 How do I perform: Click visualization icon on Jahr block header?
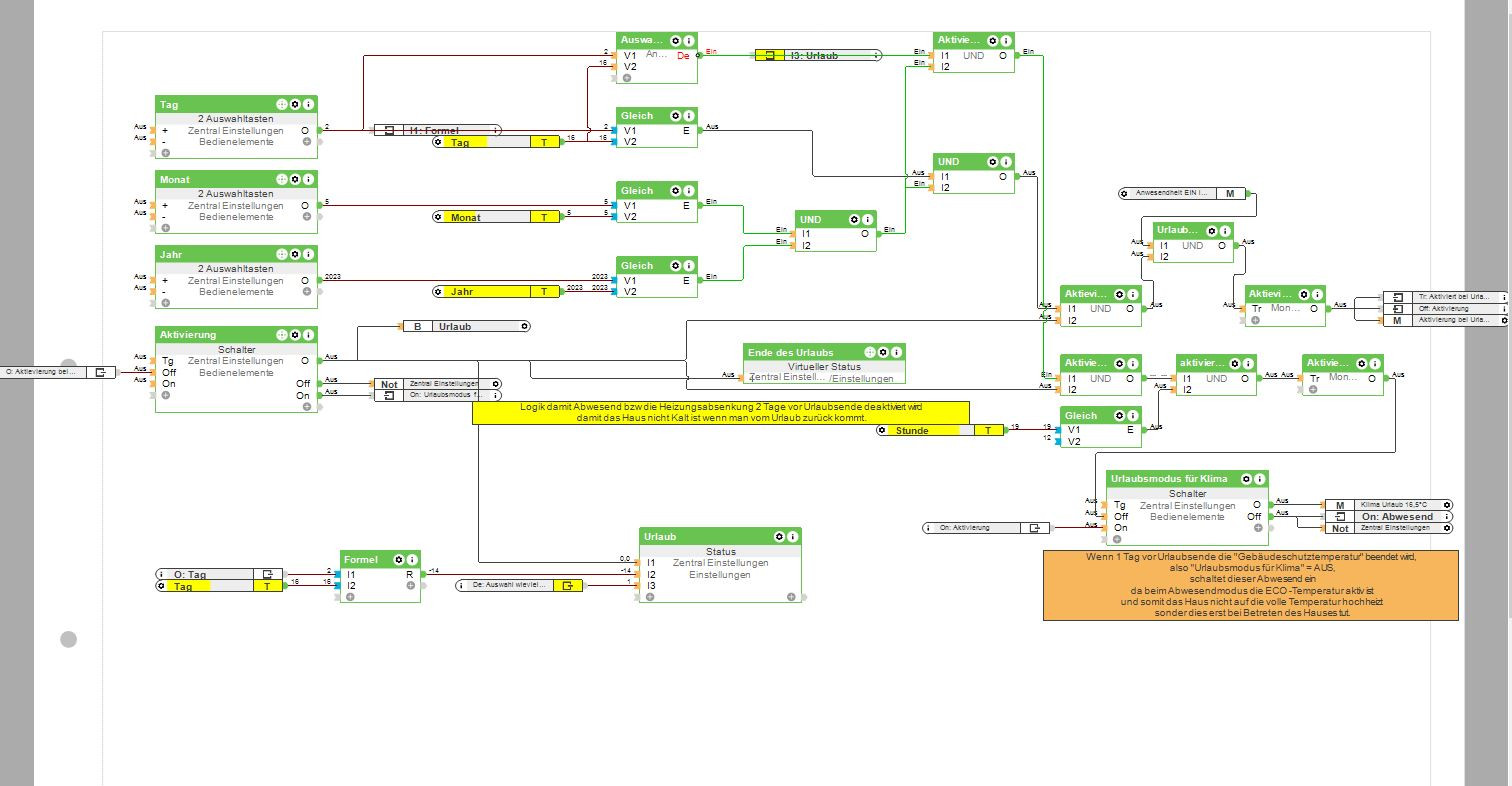[x=281, y=254]
